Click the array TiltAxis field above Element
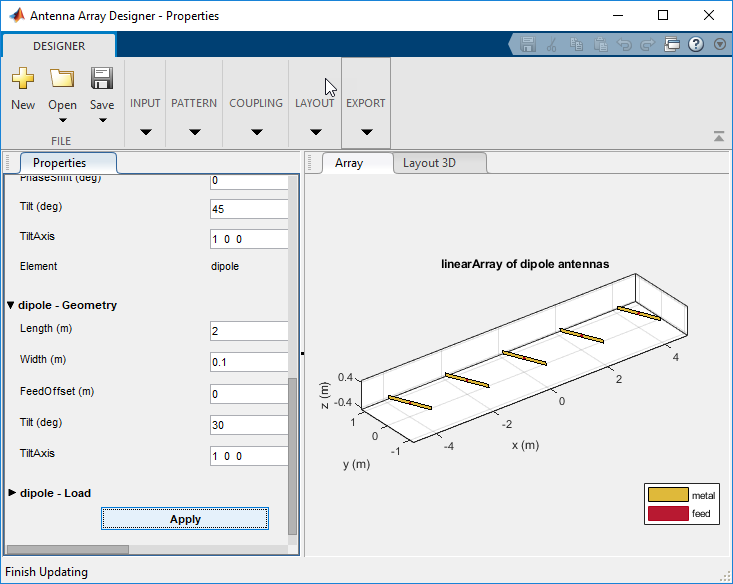 pos(249,239)
